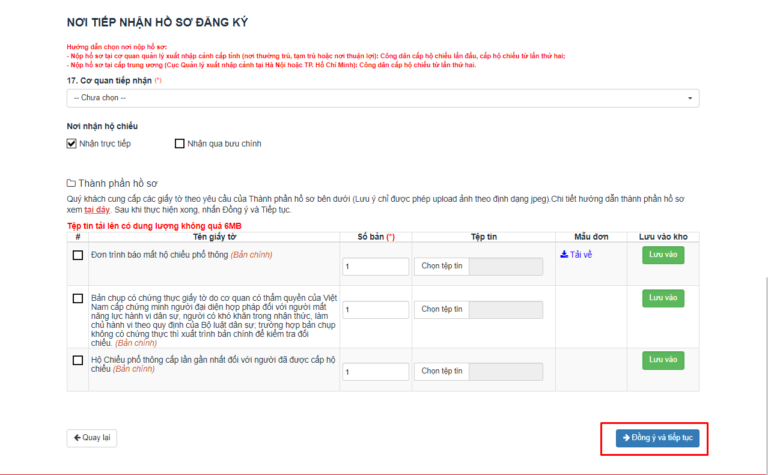Go back with Quay lại button
768x475 pixels.
[92, 438]
